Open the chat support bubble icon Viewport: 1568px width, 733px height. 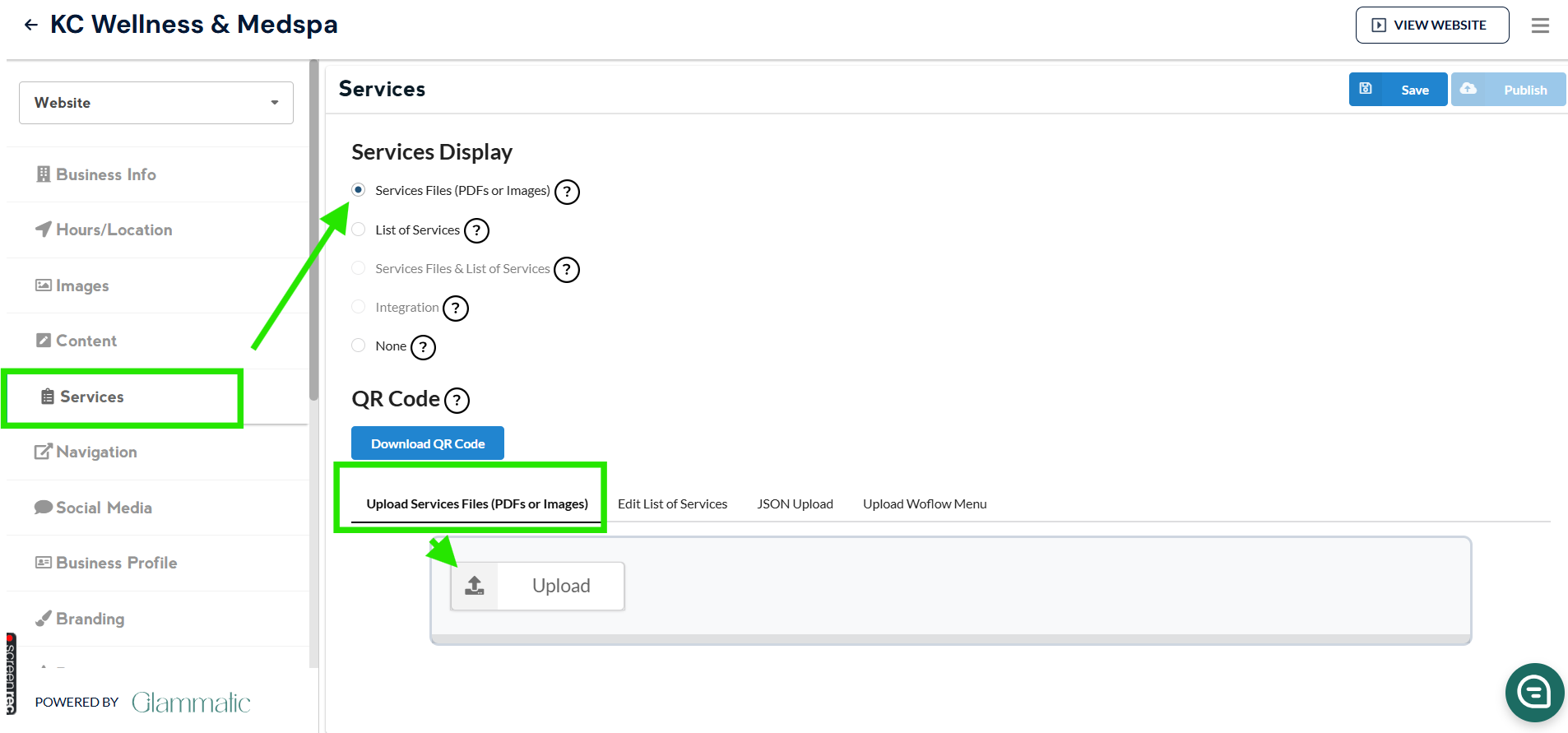pos(1534,692)
